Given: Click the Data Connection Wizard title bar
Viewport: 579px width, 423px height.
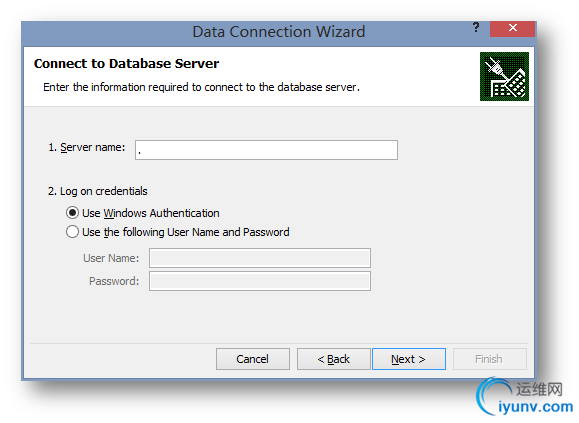Looking at the screenshot, I should 278,32.
